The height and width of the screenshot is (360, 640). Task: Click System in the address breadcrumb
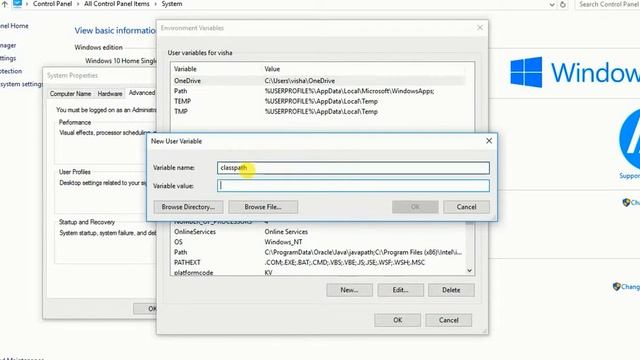pyautogui.click(x=172, y=4)
